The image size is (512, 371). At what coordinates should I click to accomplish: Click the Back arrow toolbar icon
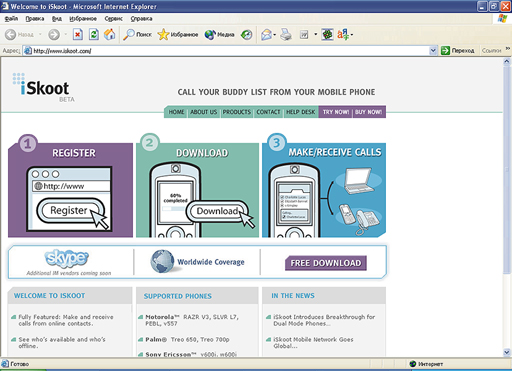(11, 34)
